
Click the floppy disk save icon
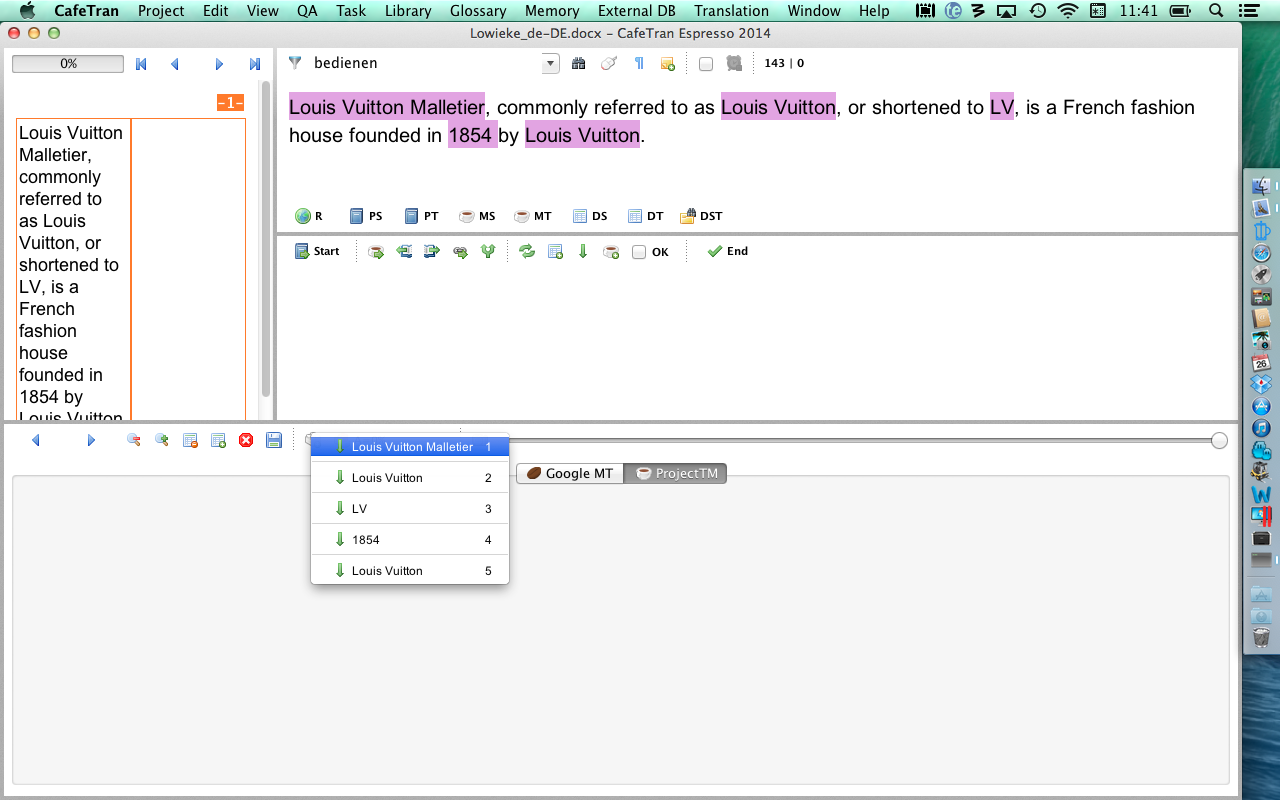[x=274, y=440]
